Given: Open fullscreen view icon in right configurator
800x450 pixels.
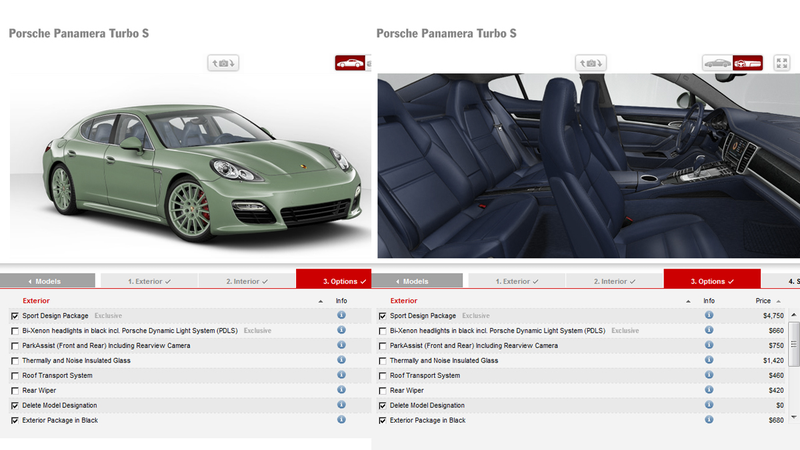Looking at the screenshot, I should click(782, 63).
